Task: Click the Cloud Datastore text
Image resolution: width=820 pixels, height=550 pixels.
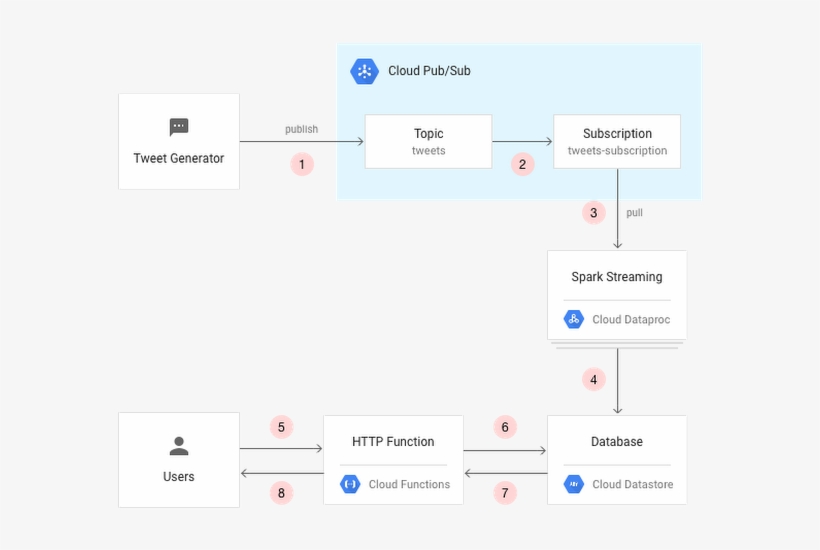Action: 633,485
